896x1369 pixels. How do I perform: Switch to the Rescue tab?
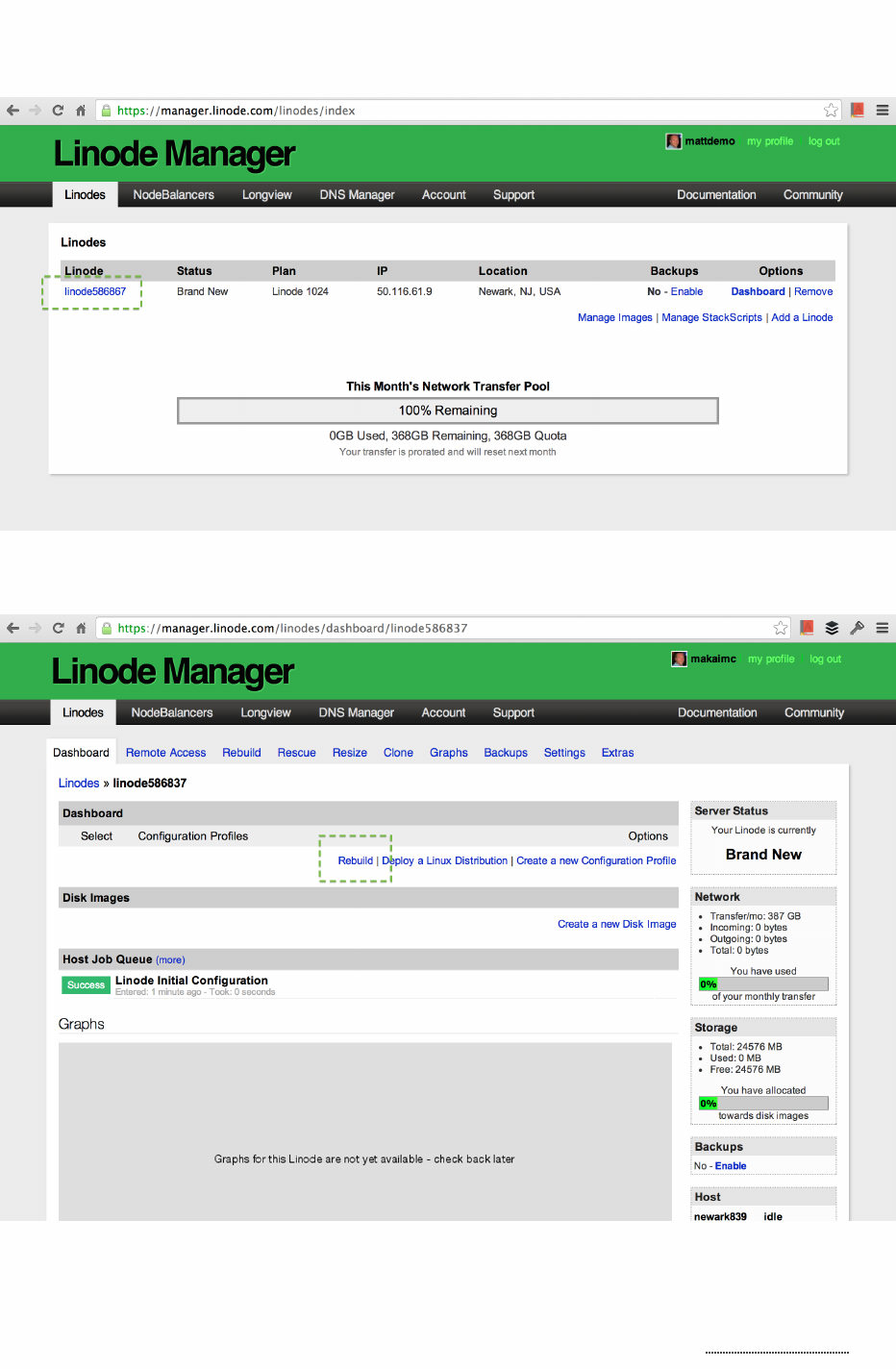[x=297, y=753]
